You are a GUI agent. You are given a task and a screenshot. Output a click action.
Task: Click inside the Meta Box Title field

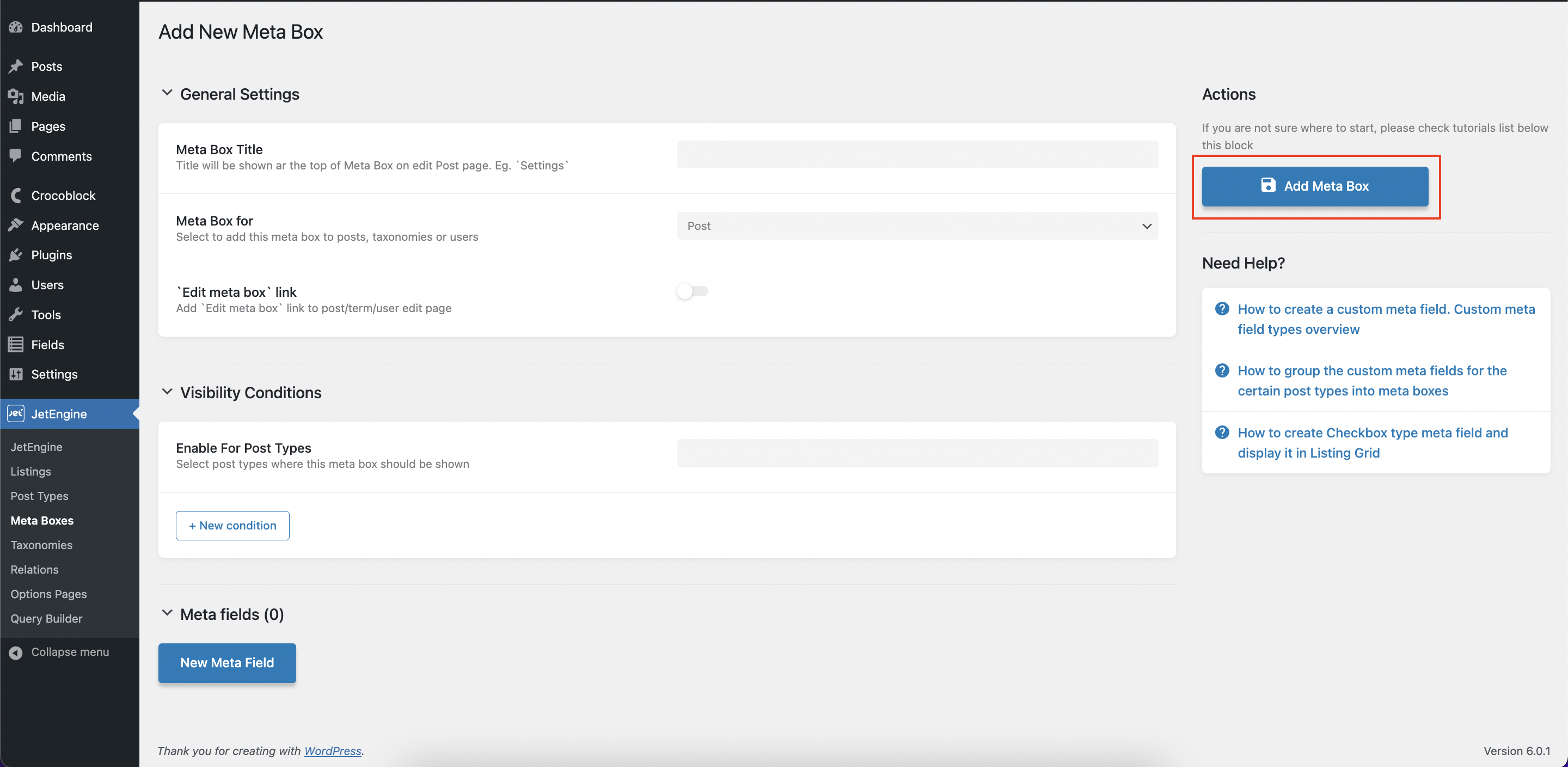coord(917,154)
